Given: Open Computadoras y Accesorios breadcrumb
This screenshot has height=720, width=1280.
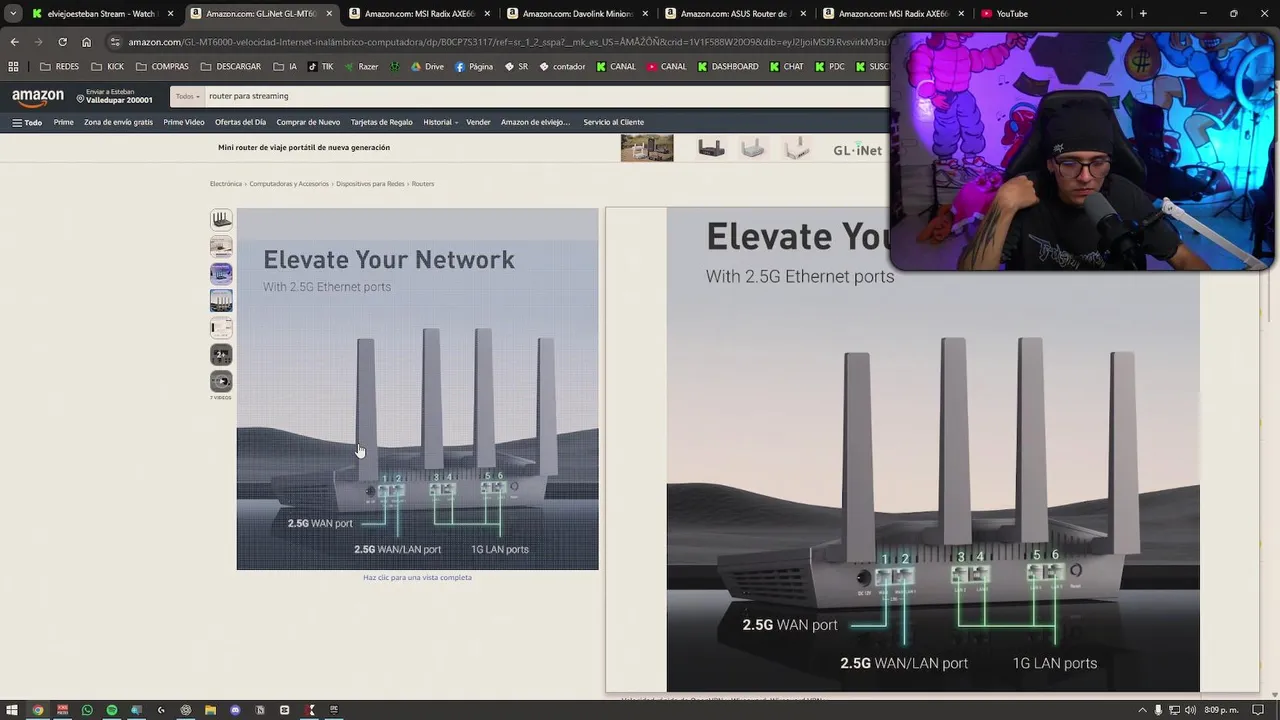Looking at the screenshot, I should pyautogui.click(x=289, y=184).
